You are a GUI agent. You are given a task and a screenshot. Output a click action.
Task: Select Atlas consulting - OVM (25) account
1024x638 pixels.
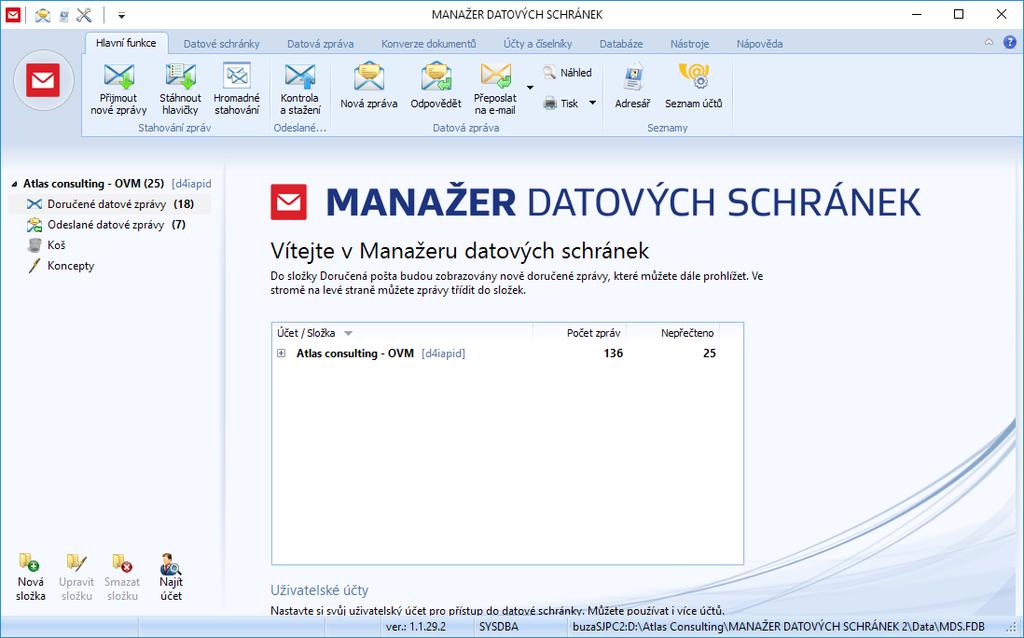click(x=93, y=183)
